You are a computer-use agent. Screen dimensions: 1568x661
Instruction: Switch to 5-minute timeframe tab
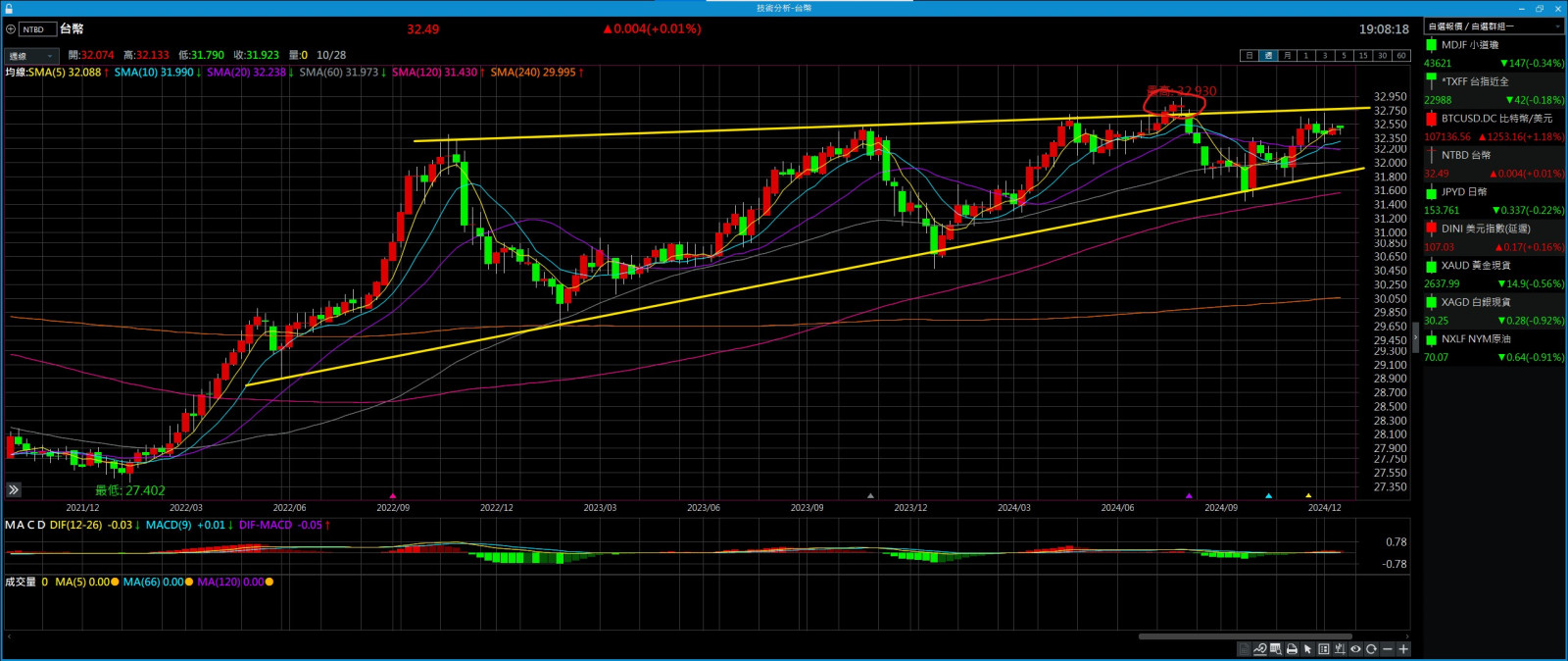[1344, 56]
